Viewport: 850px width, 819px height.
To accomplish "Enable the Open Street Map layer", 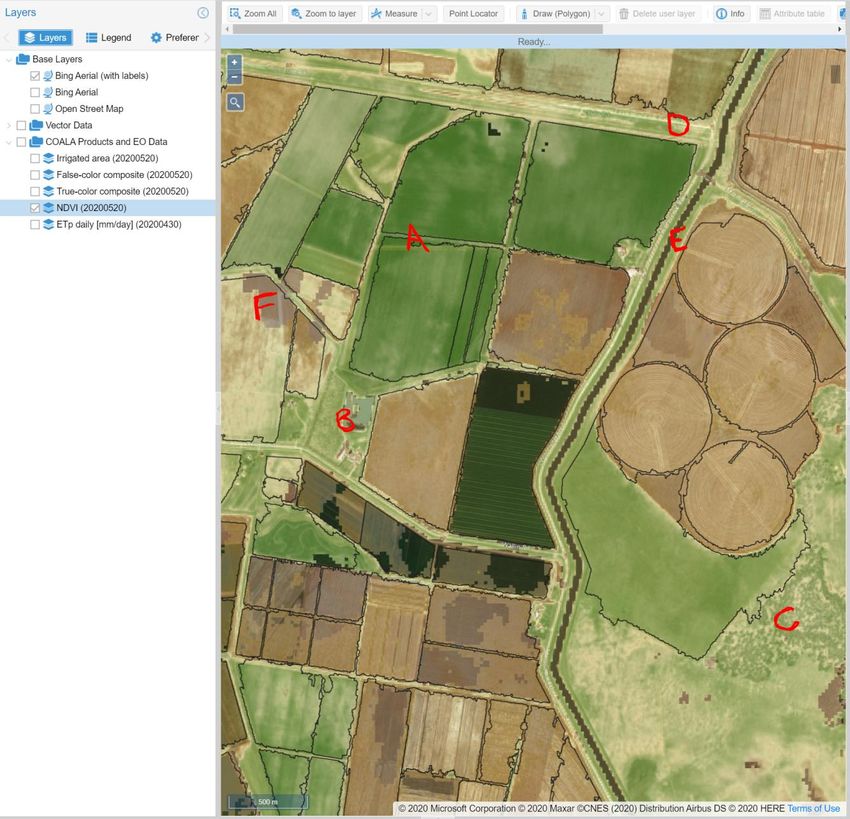I will pos(35,109).
